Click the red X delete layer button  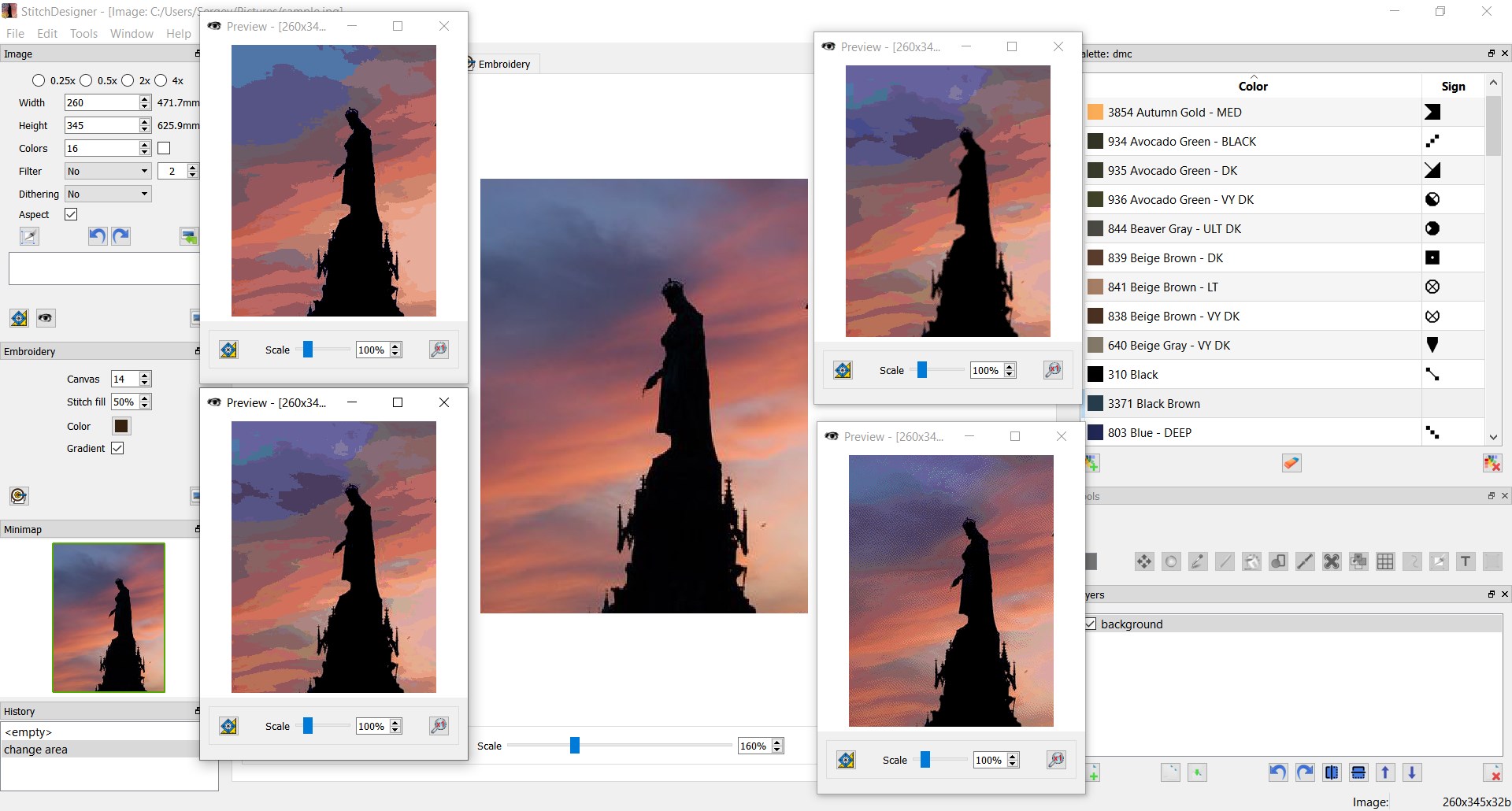pos(1493,772)
